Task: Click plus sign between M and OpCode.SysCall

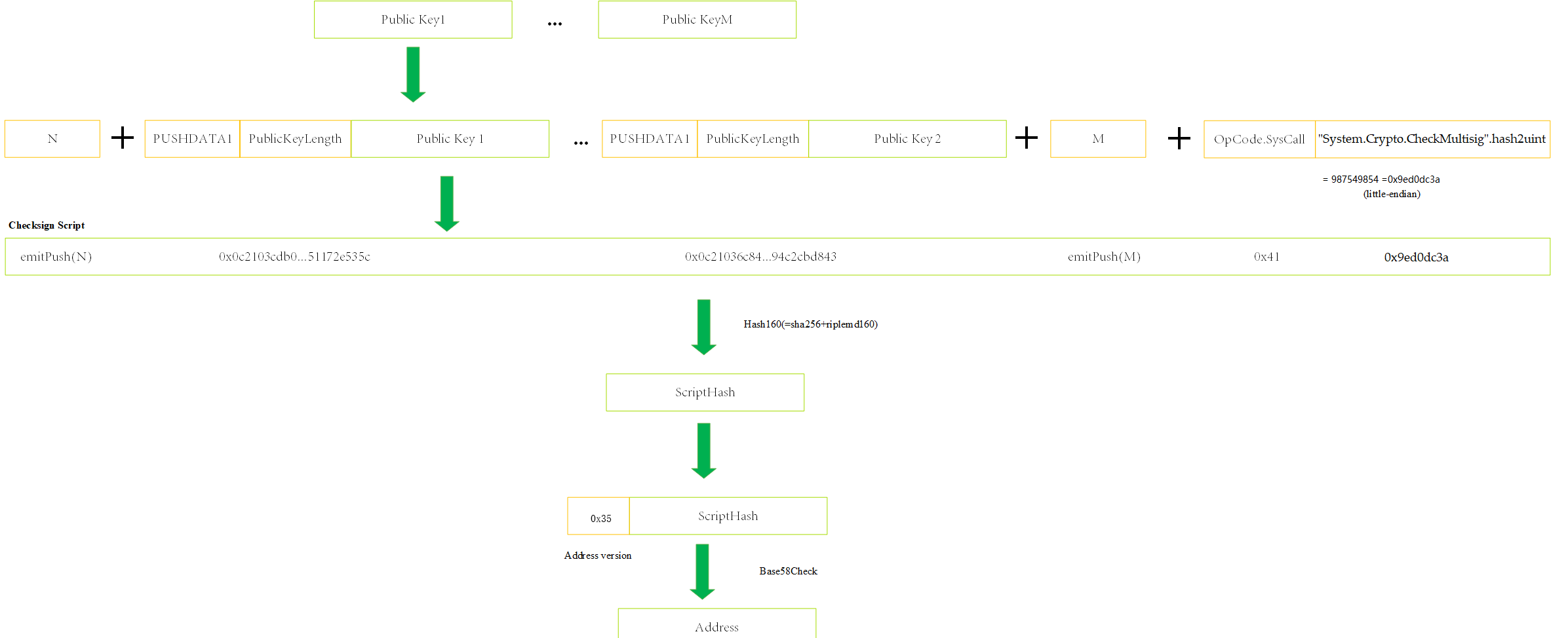Action: pos(1179,138)
